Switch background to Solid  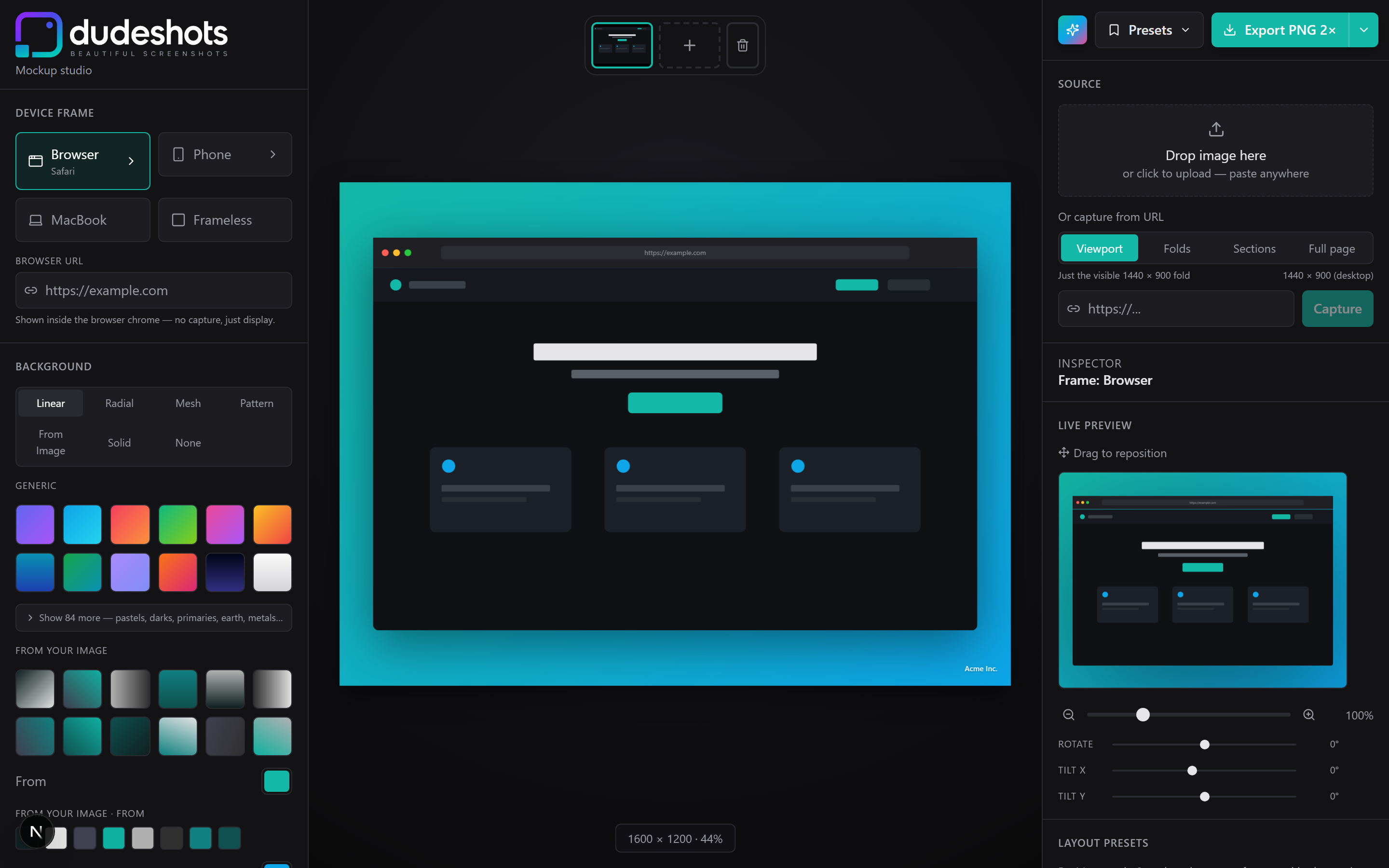120,443
